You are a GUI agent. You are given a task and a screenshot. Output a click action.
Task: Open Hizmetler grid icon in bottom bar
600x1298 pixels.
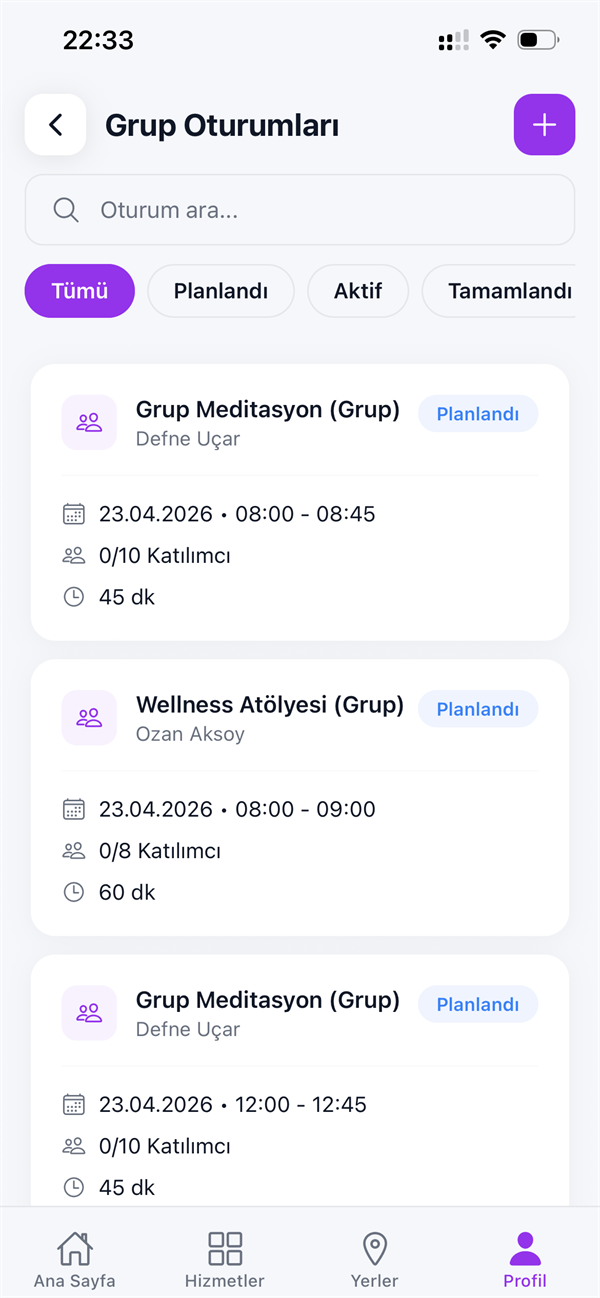tap(225, 1249)
